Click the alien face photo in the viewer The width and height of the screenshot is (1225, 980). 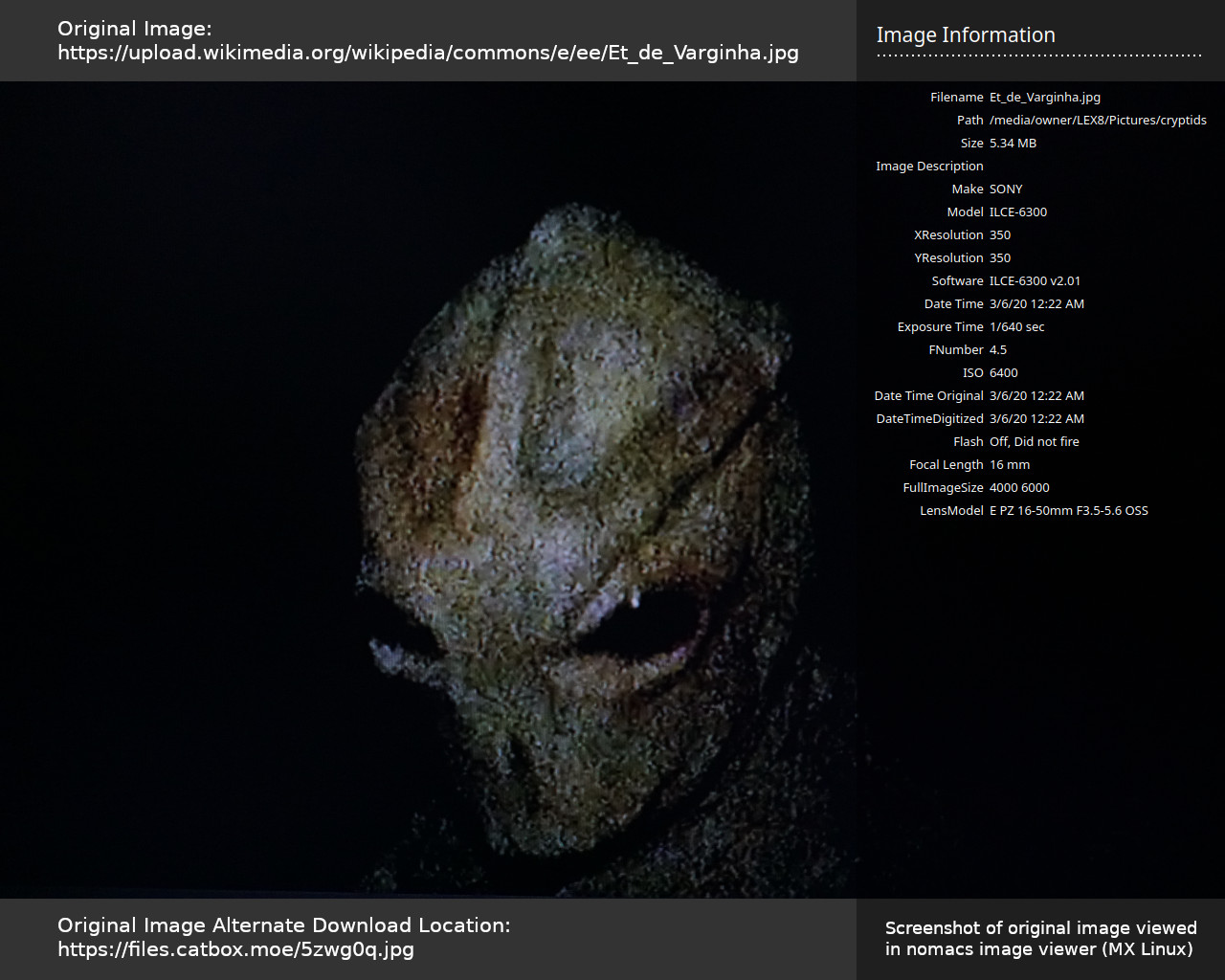tap(428, 490)
